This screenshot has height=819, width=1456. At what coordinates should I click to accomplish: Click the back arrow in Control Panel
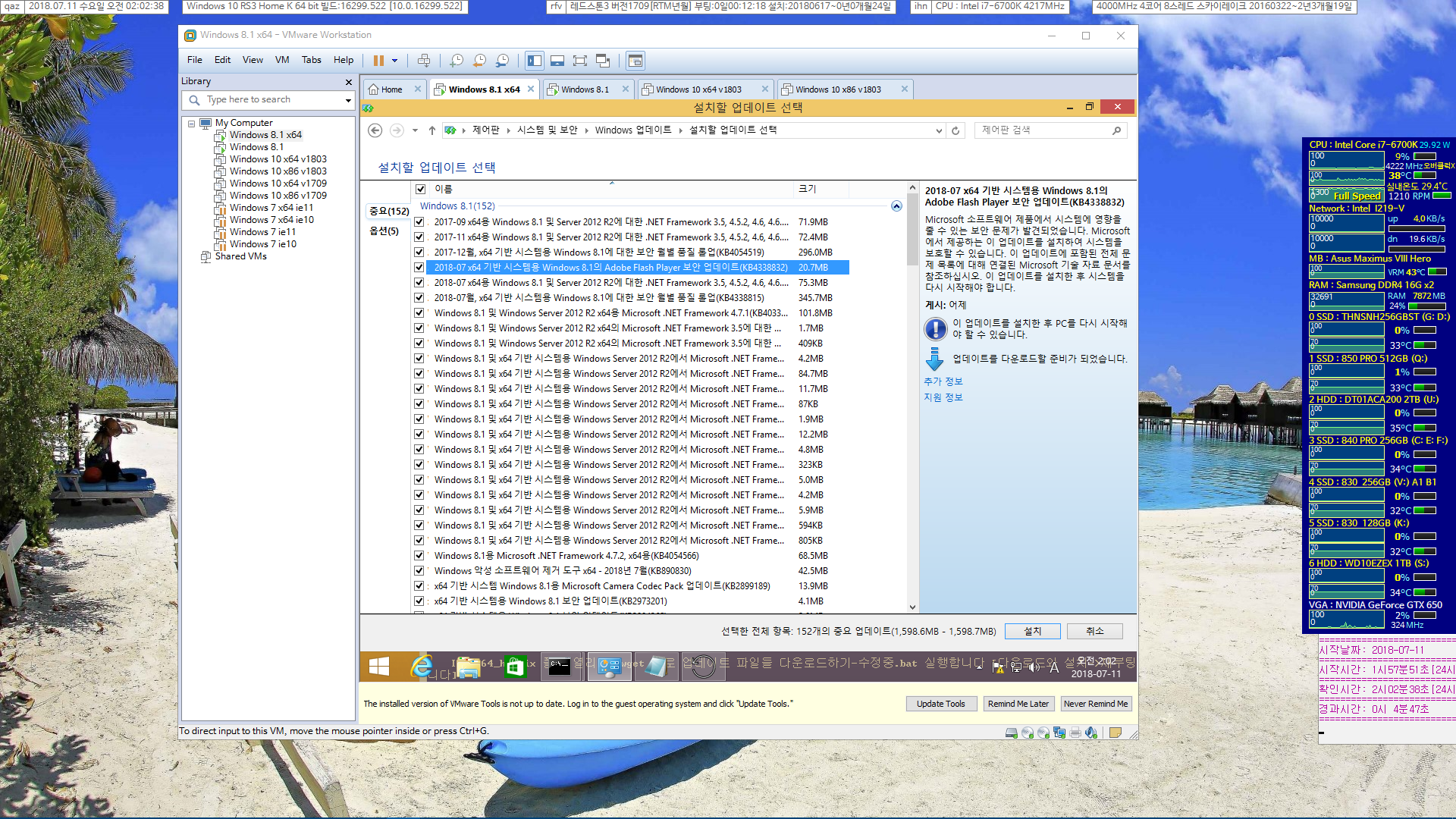(375, 130)
